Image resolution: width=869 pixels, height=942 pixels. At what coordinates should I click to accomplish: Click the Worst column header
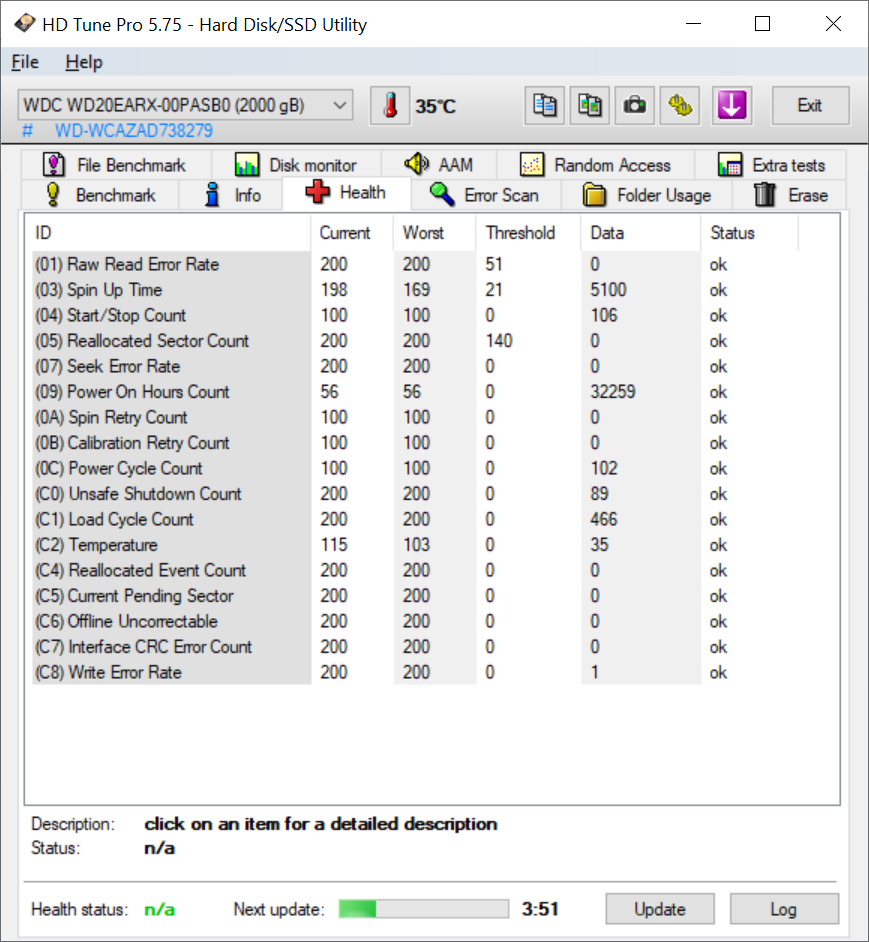click(434, 233)
